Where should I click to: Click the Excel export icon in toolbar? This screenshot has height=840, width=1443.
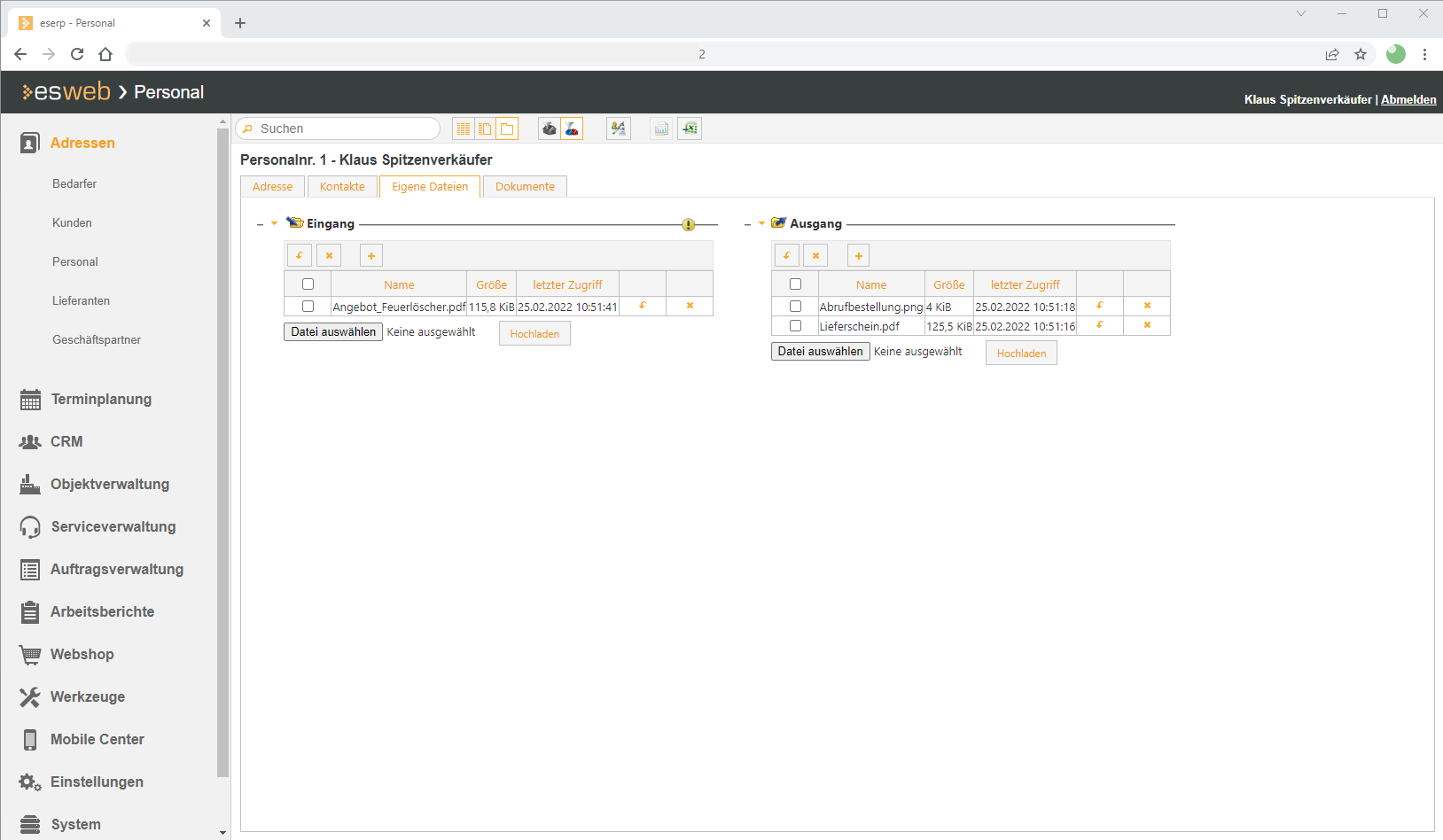coord(690,129)
